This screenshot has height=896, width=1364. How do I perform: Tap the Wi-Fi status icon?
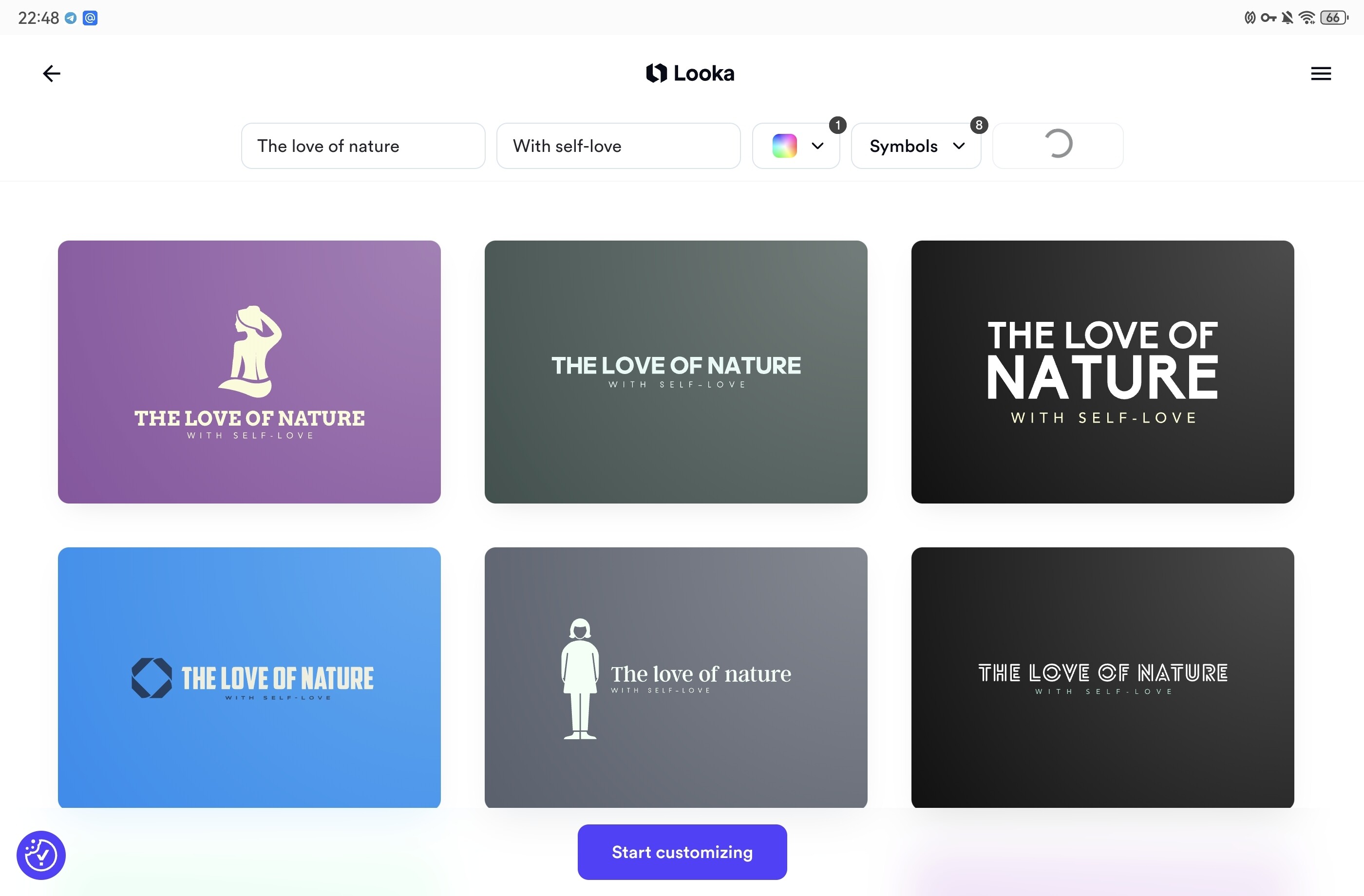pos(1307,18)
